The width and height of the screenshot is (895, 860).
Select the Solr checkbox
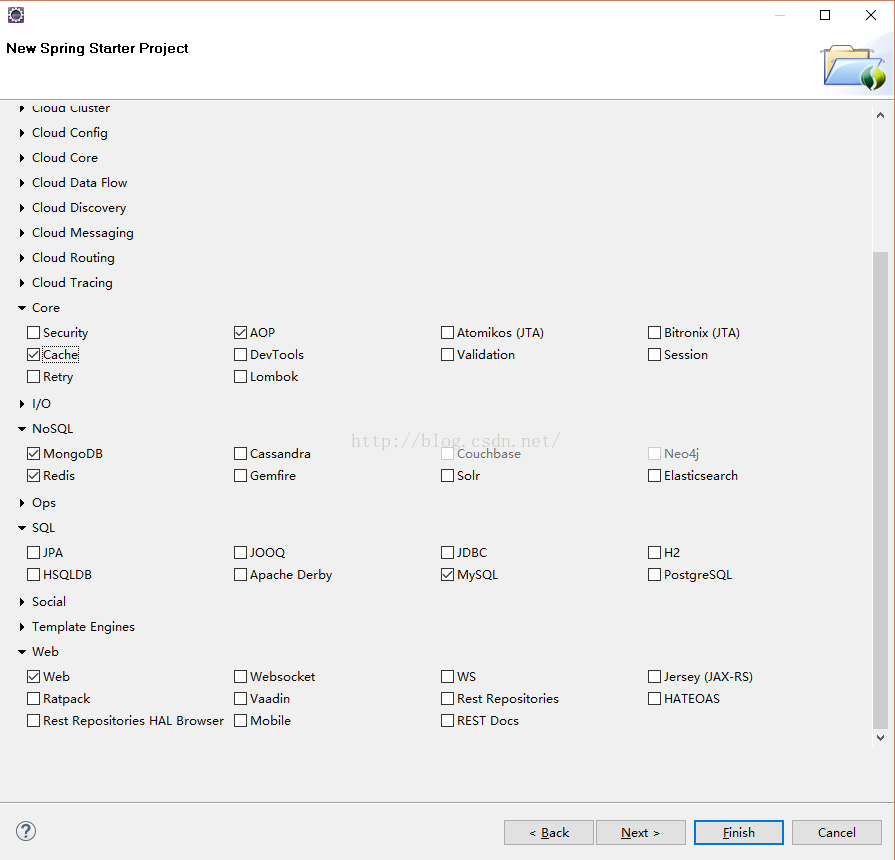tap(448, 475)
